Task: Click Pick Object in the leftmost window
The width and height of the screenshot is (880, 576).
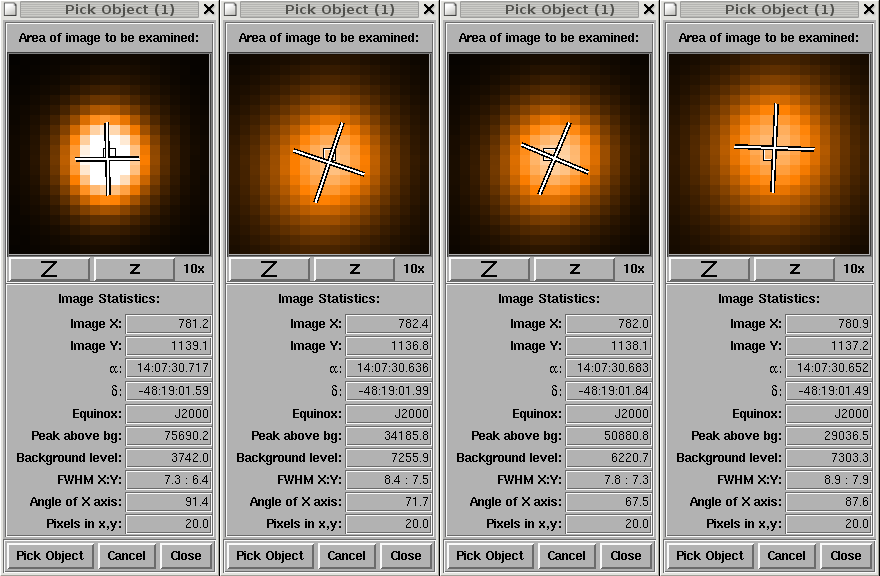Action: (x=50, y=556)
